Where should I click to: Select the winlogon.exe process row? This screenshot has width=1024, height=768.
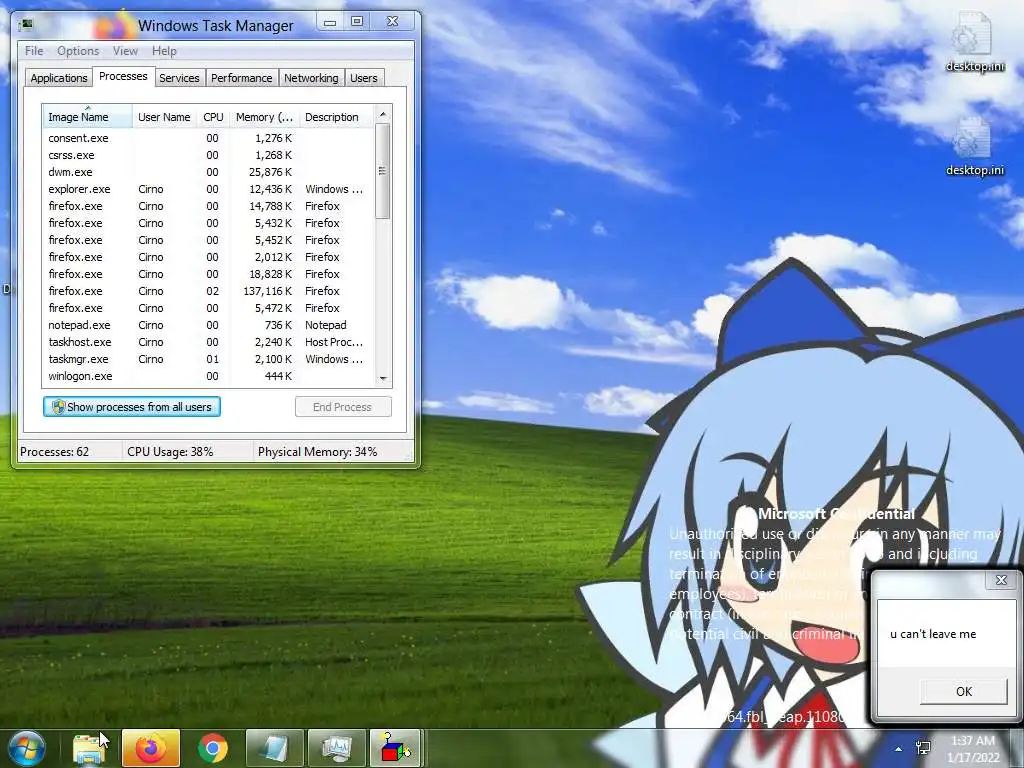pos(208,376)
